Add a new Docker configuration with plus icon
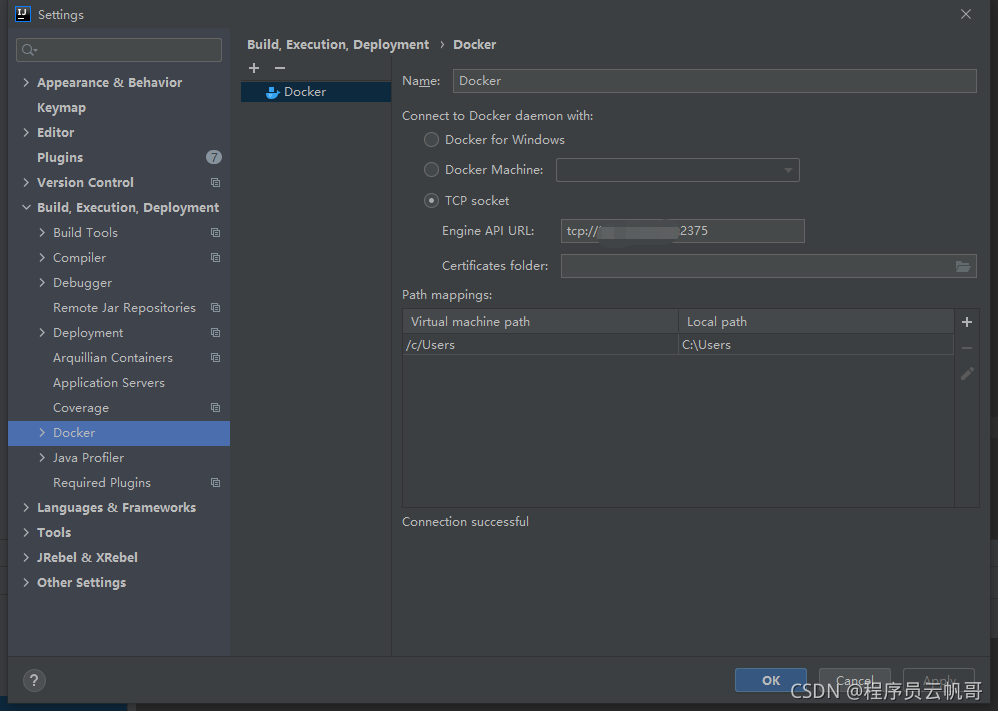 tap(254, 67)
